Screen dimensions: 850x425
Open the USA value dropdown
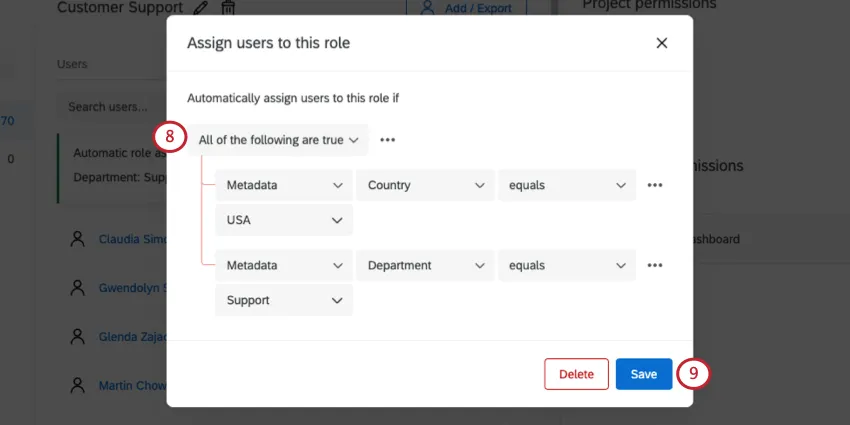coord(284,220)
